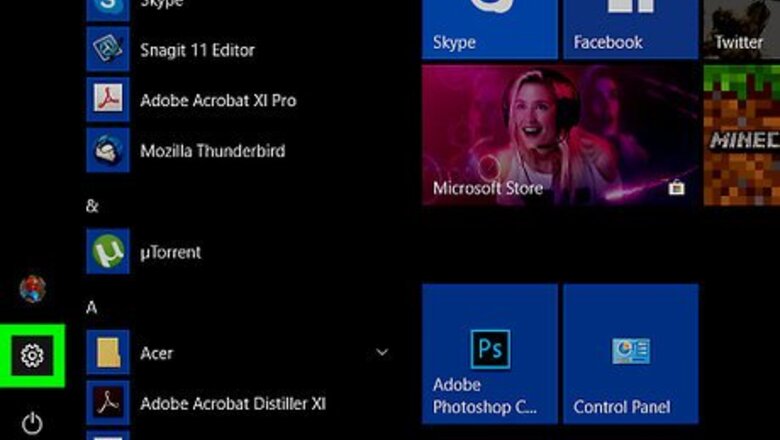Open the µTorrent app icon
The width and height of the screenshot is (780, 440).
pyautogui.click(x=108, y=251)
